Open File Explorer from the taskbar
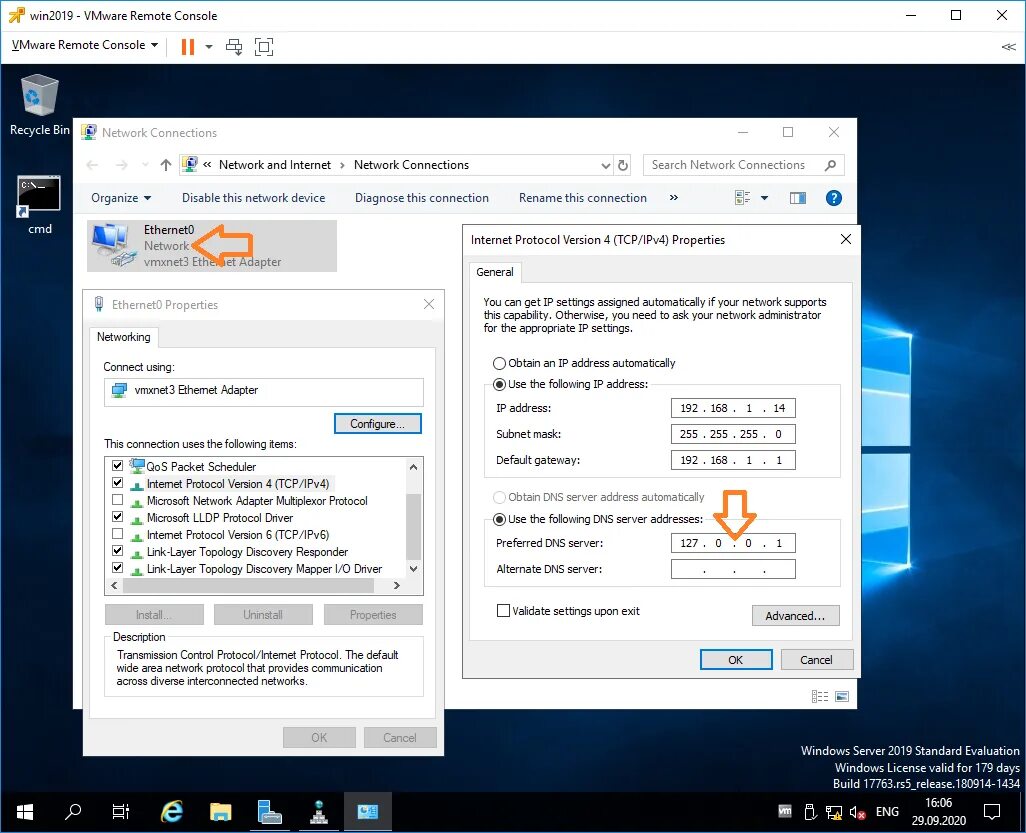 (221, 812)
